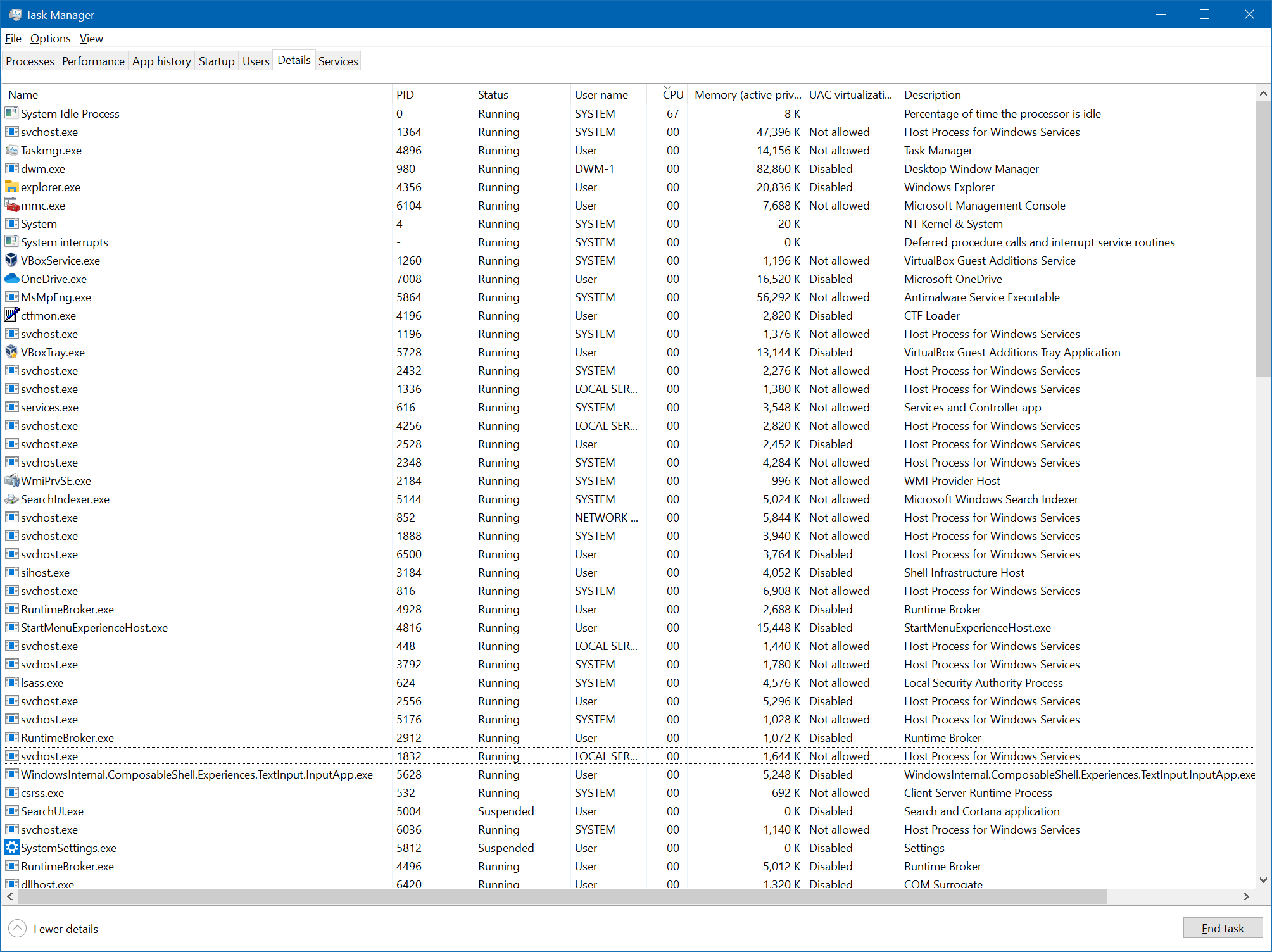This screenshot has width=1272, height=952.
Task: Click the mmc.exe toolbox icon
Action: [x=11, y=205]
